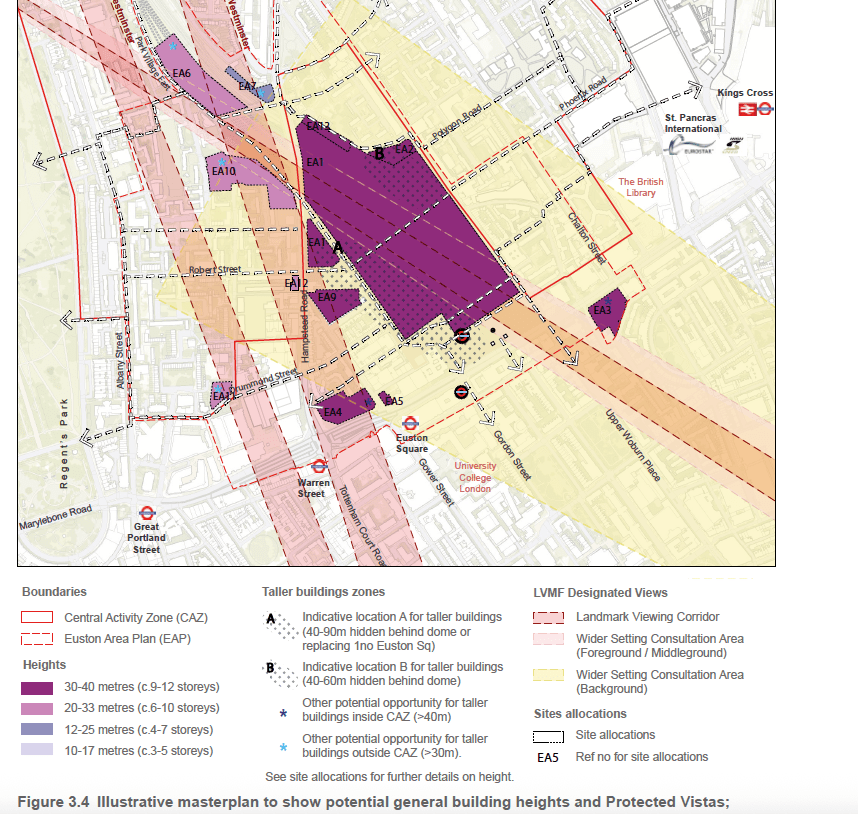The height and width of the screenshot is (814, 858).
Task: Click the Euston Square Underground roundel
Action: [410, 423]
